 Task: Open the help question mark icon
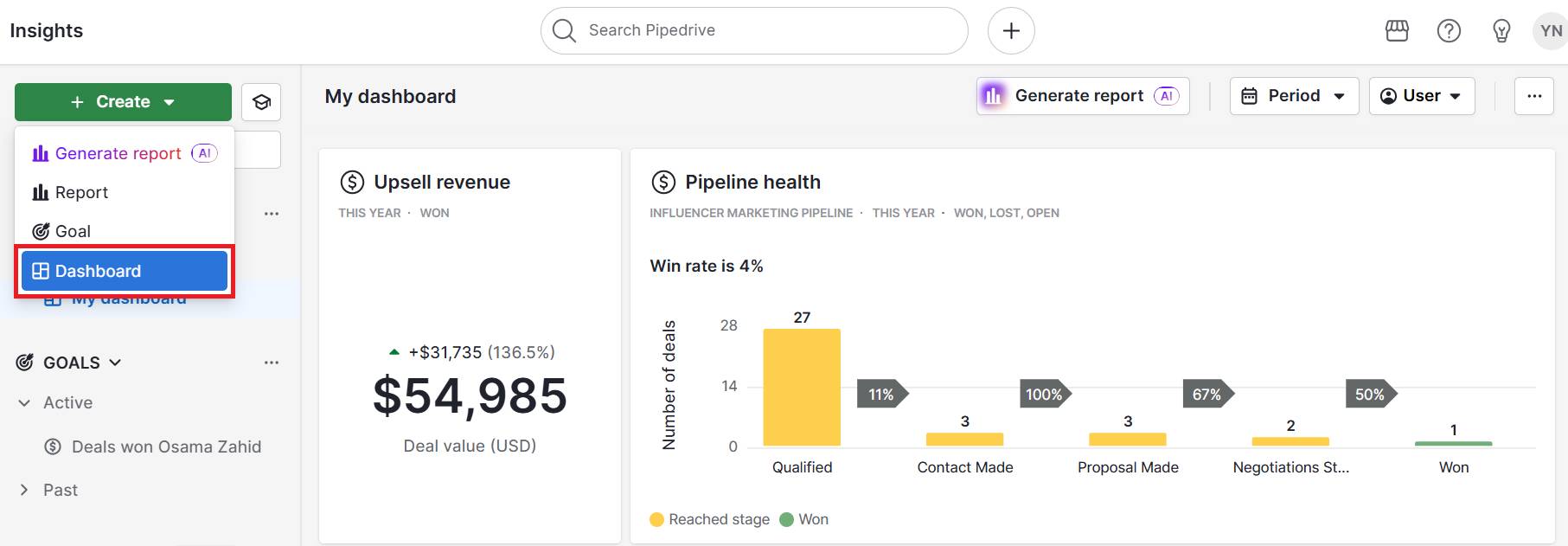tap(1449, 31)
